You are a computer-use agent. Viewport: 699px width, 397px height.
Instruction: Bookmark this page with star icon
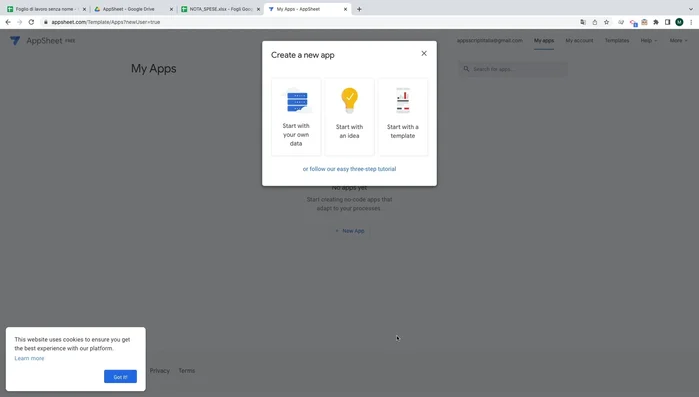[x=606, y=22]
